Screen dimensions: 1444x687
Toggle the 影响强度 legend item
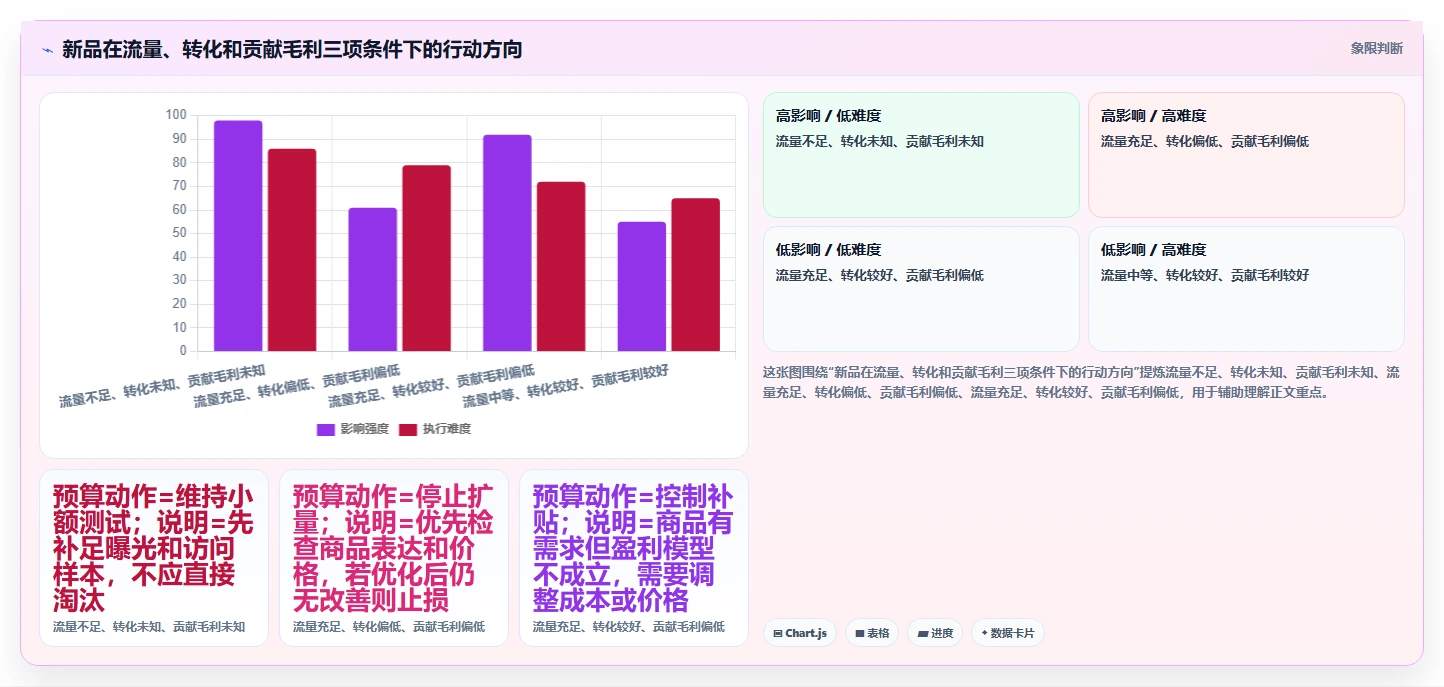353,429
